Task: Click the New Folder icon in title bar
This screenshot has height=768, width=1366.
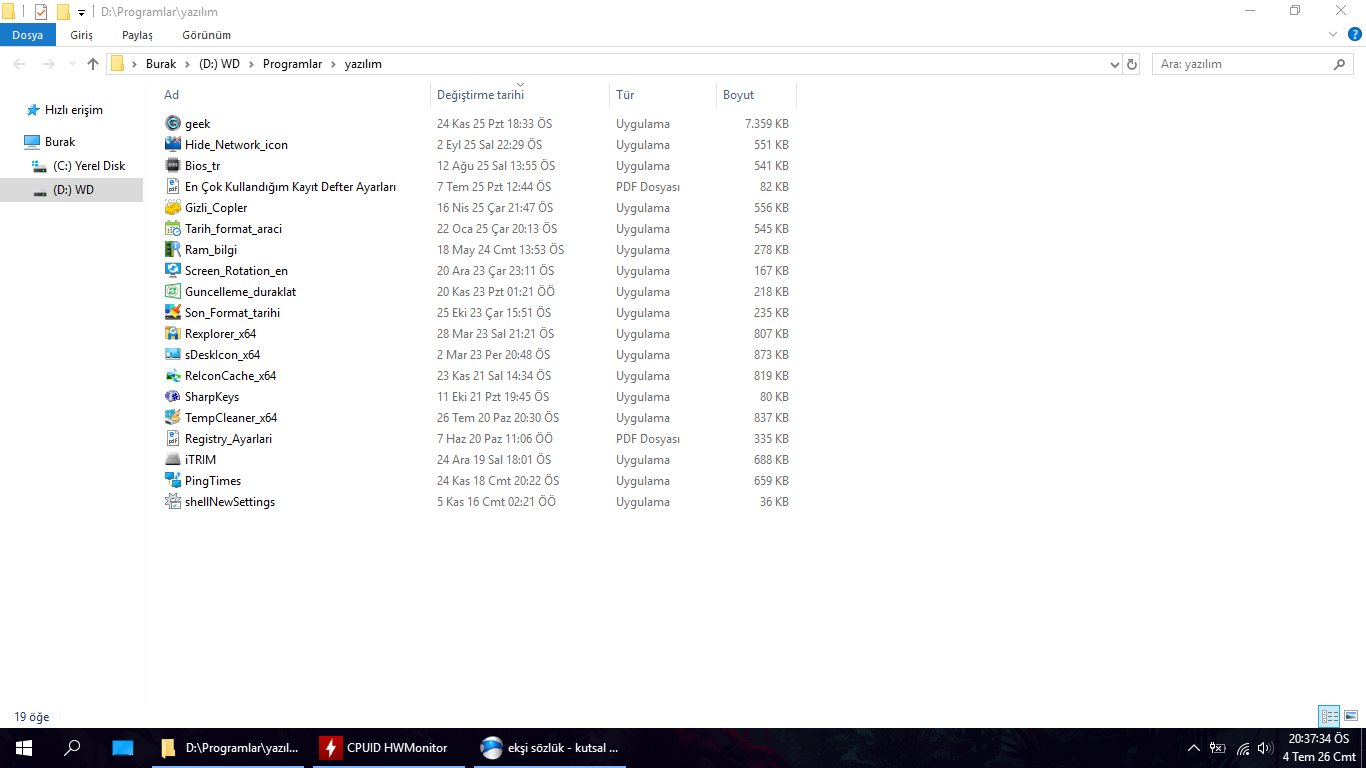Action: [63, 12]
